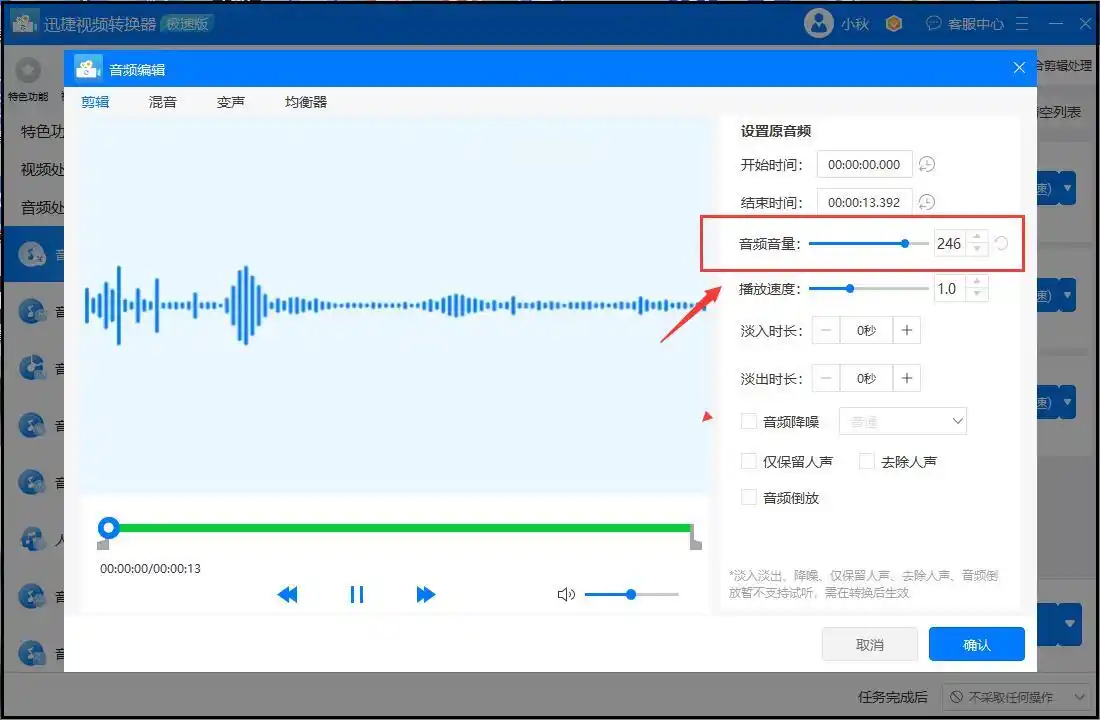Image resolution: width=1100 pixels, height=720 pixels.
Task: Enable the 音频降噪 checkbox
Action: [x=749, y=421]
